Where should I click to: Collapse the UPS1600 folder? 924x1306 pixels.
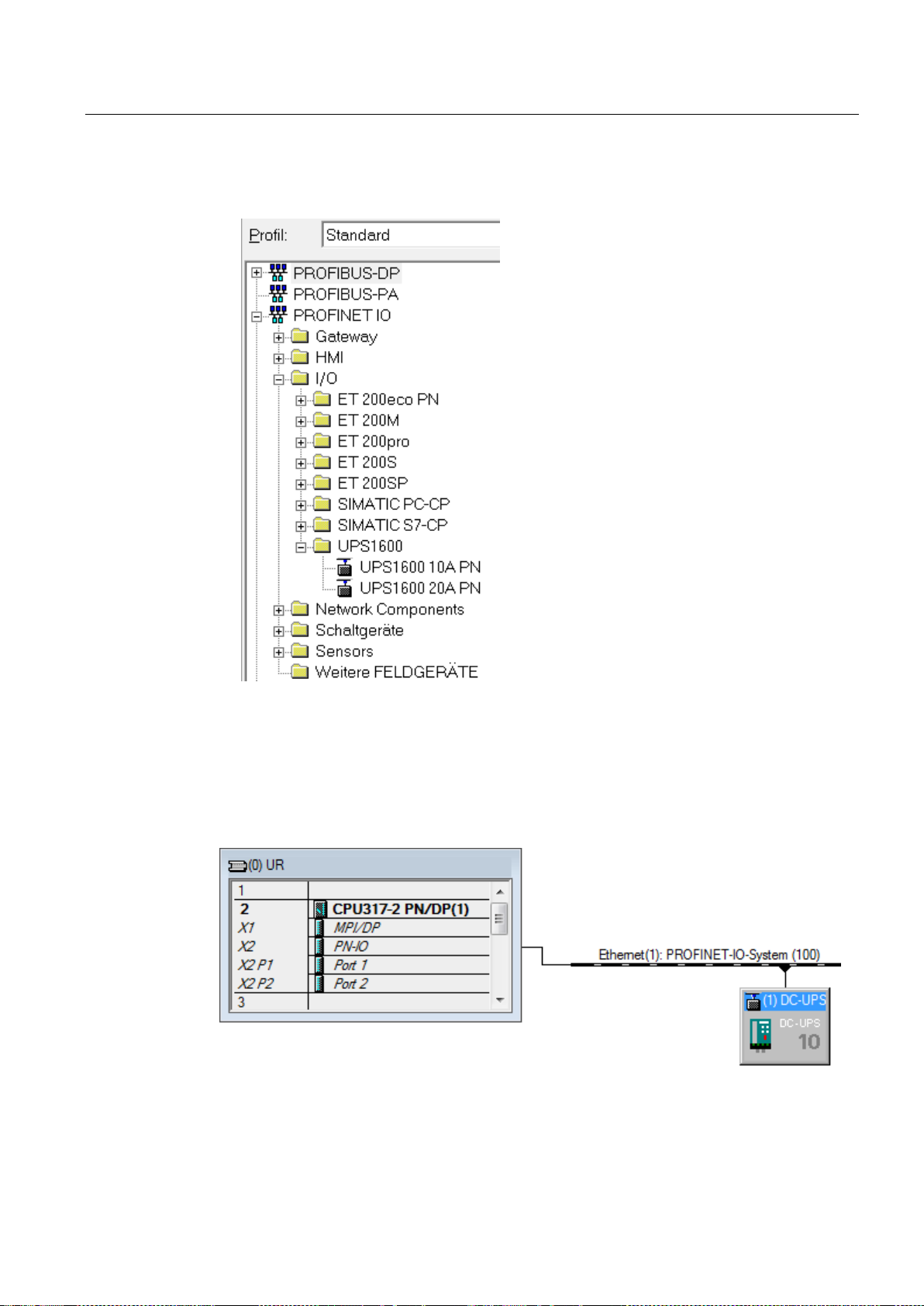(x=301, y=546)
